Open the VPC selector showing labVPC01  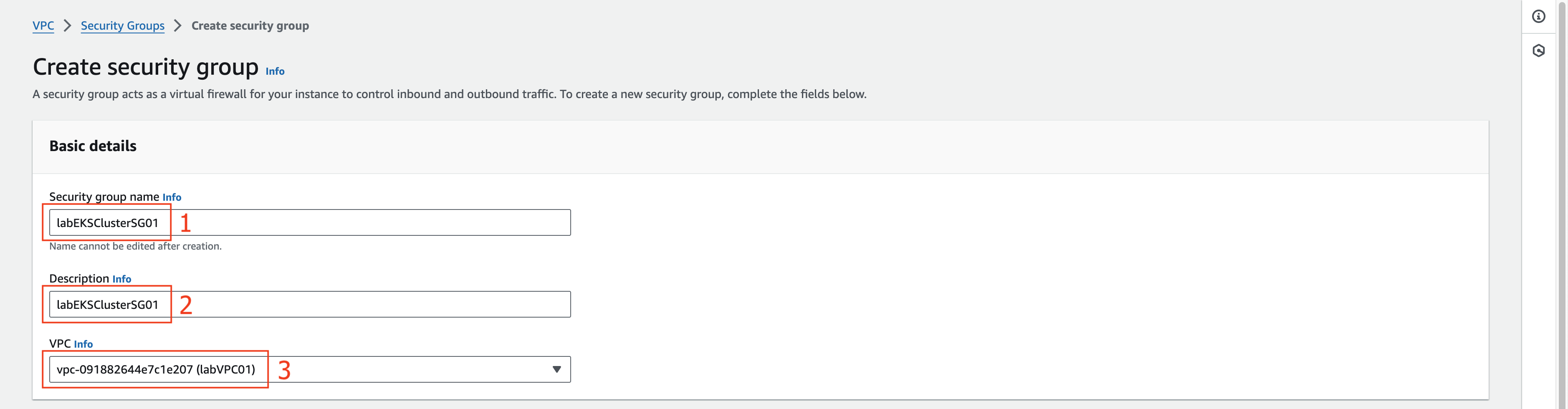tap(310, 369)
